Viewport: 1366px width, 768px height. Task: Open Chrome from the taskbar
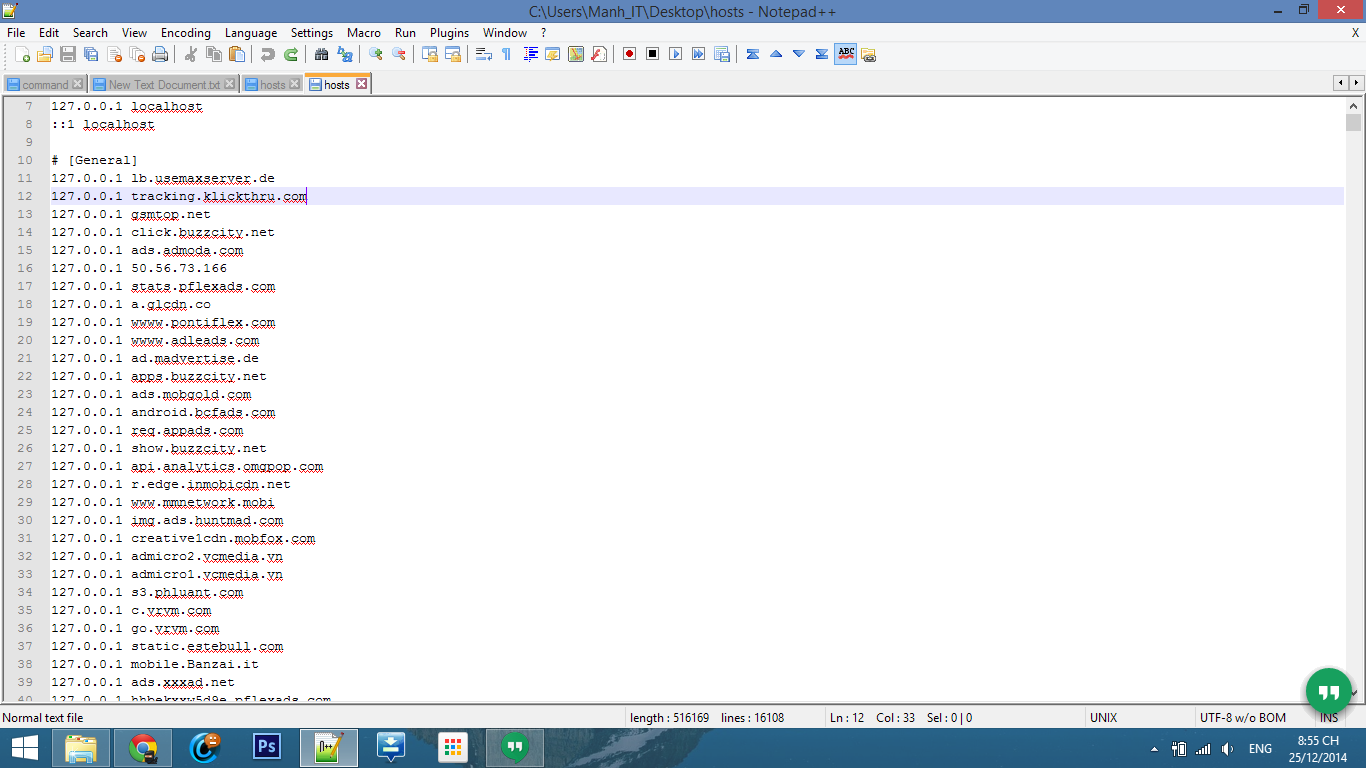tap(143, 748)
